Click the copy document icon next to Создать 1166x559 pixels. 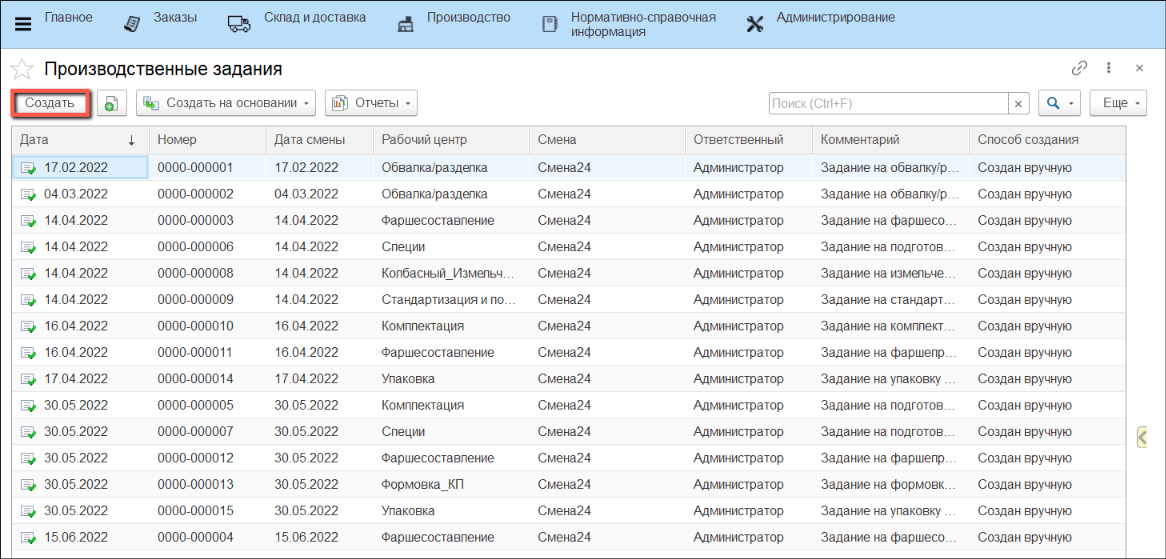pyautogui.click(x=112, y=103)
